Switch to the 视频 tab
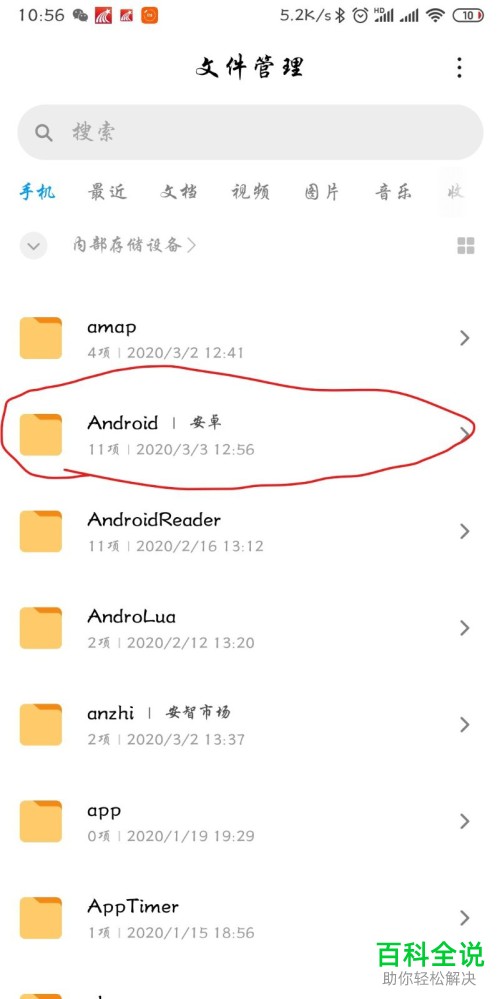Viewport: 500px width, 999px height. (x=250, y=192)
